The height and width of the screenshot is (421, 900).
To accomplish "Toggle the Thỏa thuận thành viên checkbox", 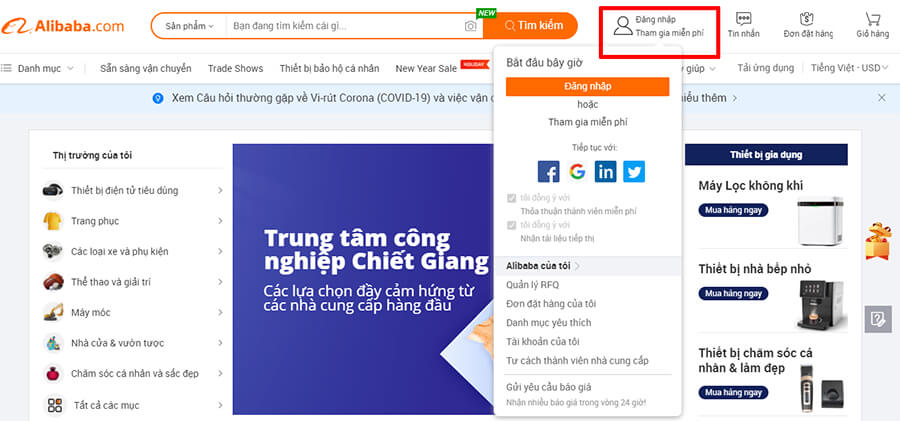I will 511,198.
